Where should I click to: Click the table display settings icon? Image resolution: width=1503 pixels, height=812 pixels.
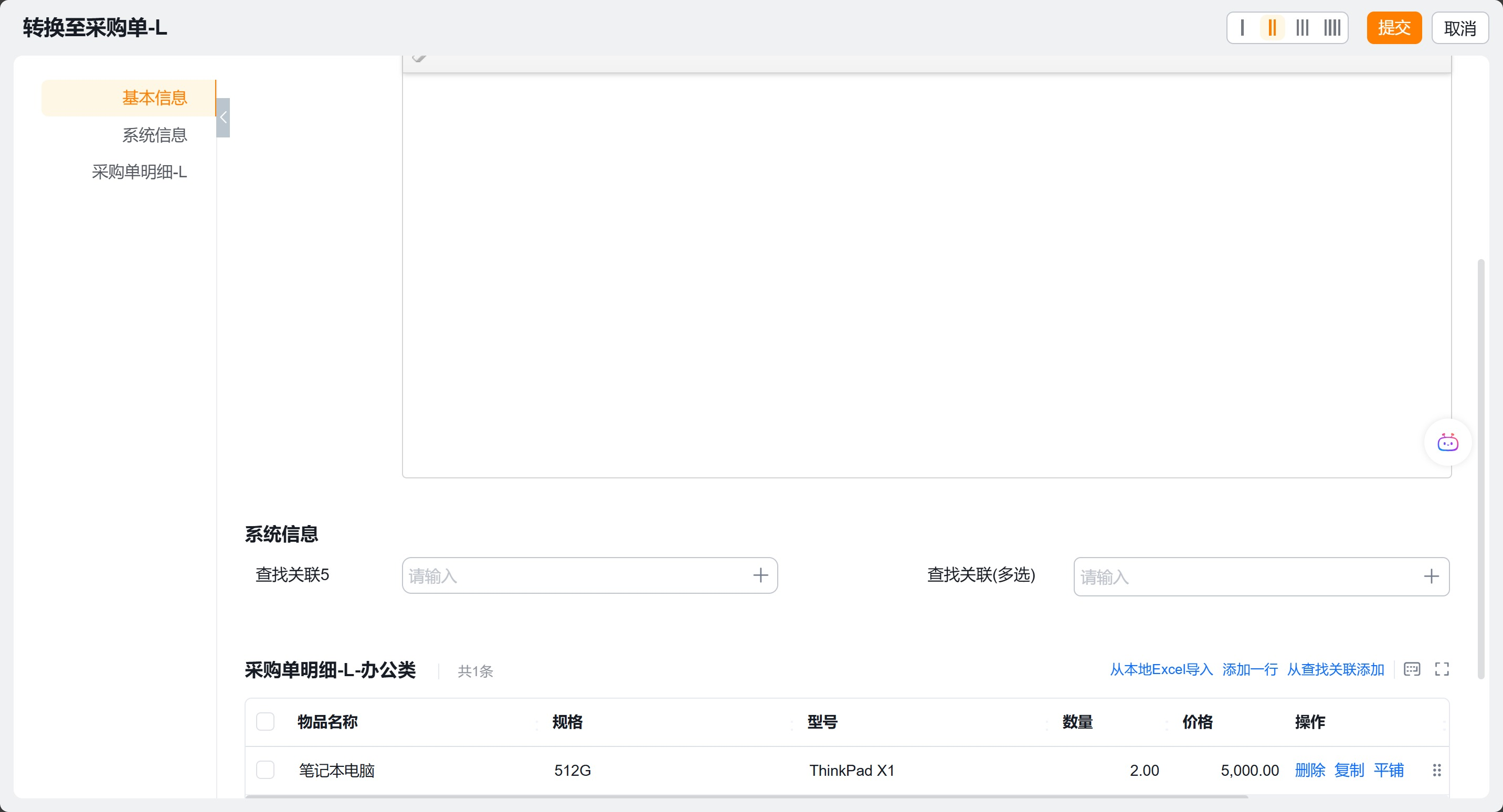[1412, 669]
